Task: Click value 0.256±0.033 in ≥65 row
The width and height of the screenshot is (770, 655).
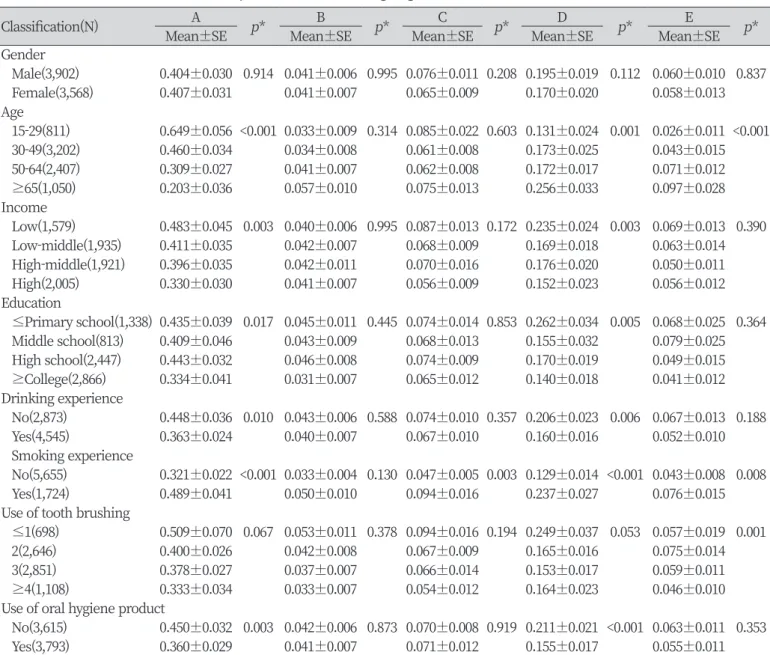Action: coord(562,189)
